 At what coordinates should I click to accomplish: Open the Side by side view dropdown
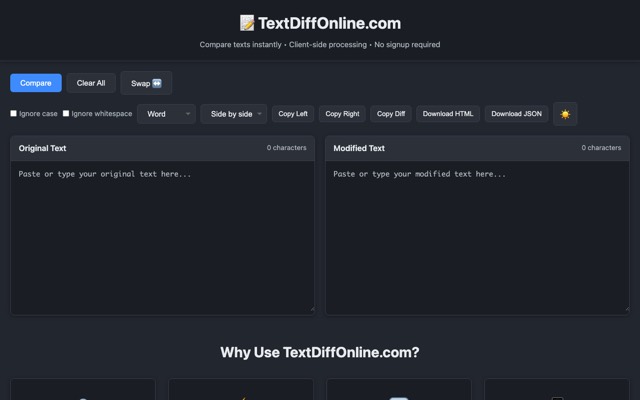pyautogui.click(x=233, y=114)
